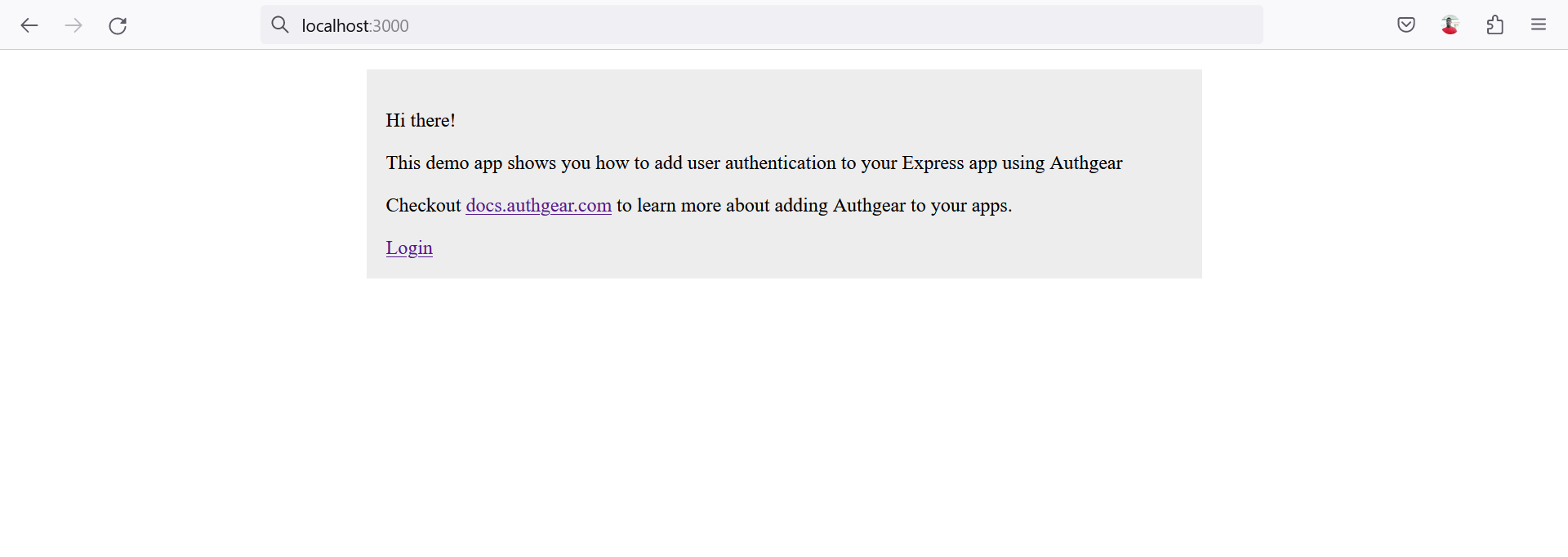Open the hamburger application menu

tap(1539, 25)
